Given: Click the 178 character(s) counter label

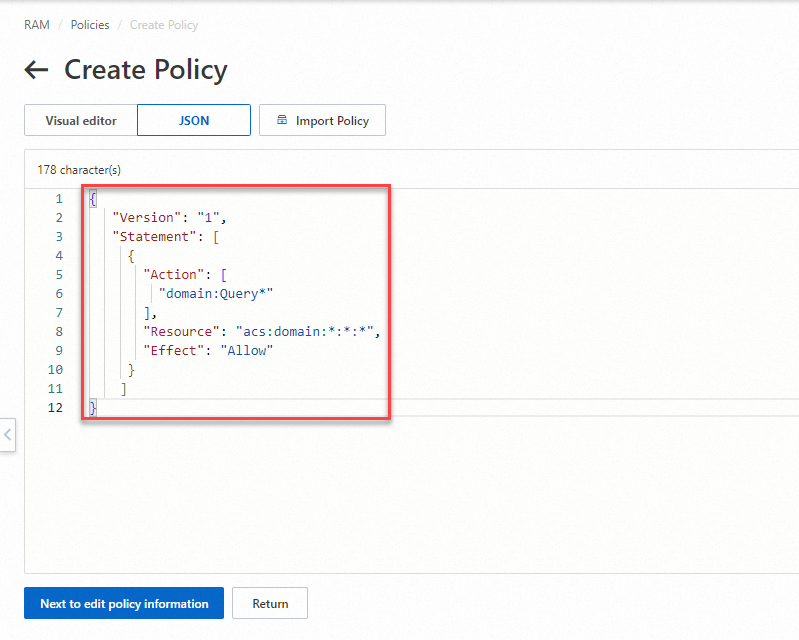Looking at the screenshot, I should pyautogui.click(x=79, y=170).
